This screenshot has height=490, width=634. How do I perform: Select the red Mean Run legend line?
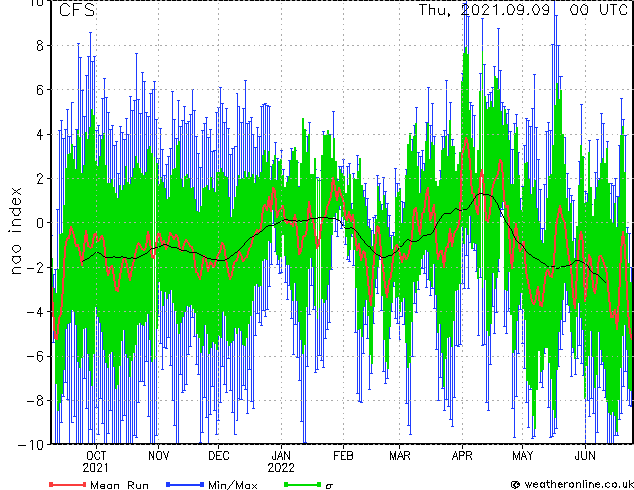68,484
